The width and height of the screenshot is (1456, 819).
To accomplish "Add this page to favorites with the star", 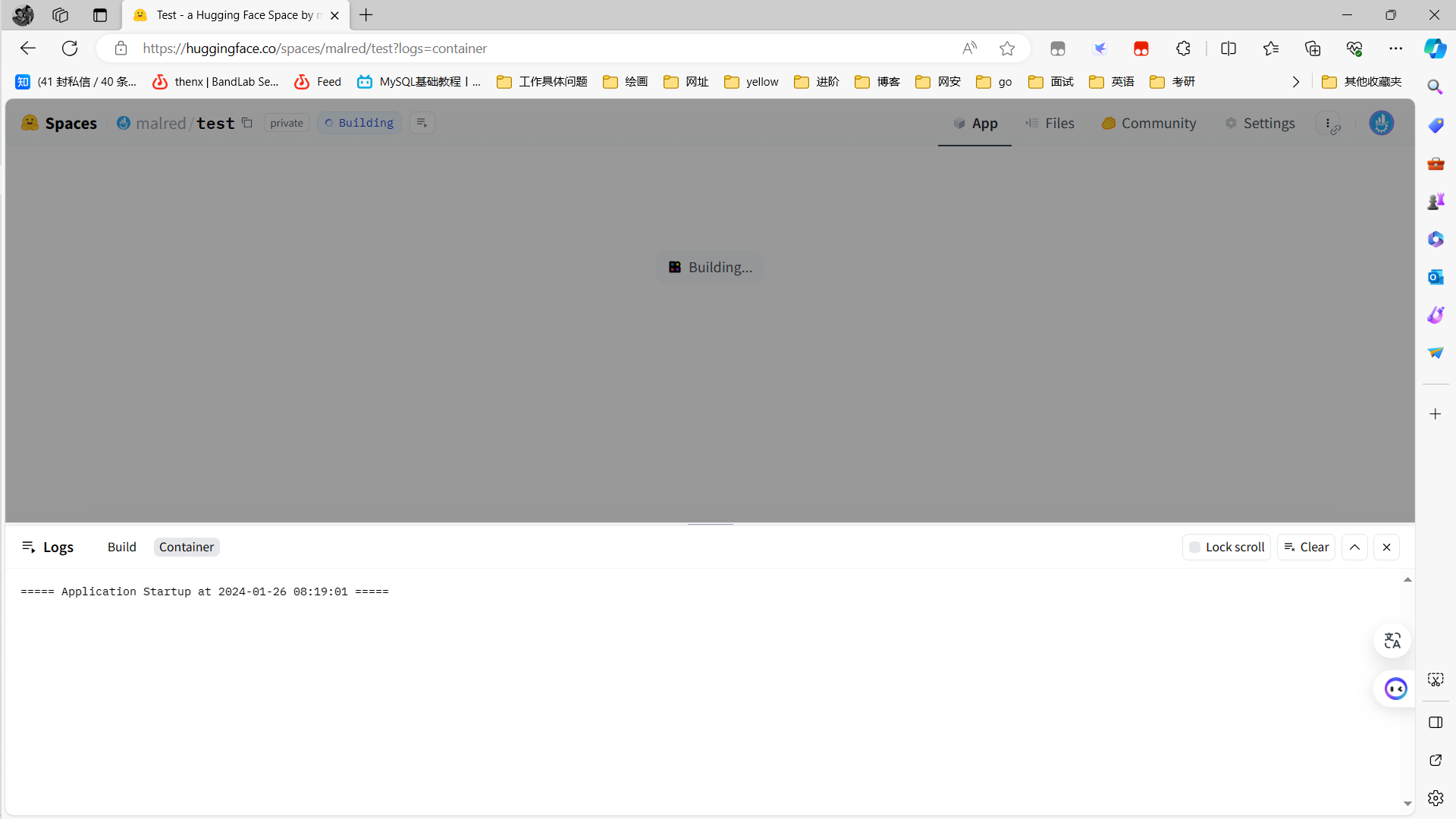I will point(1007,49).
